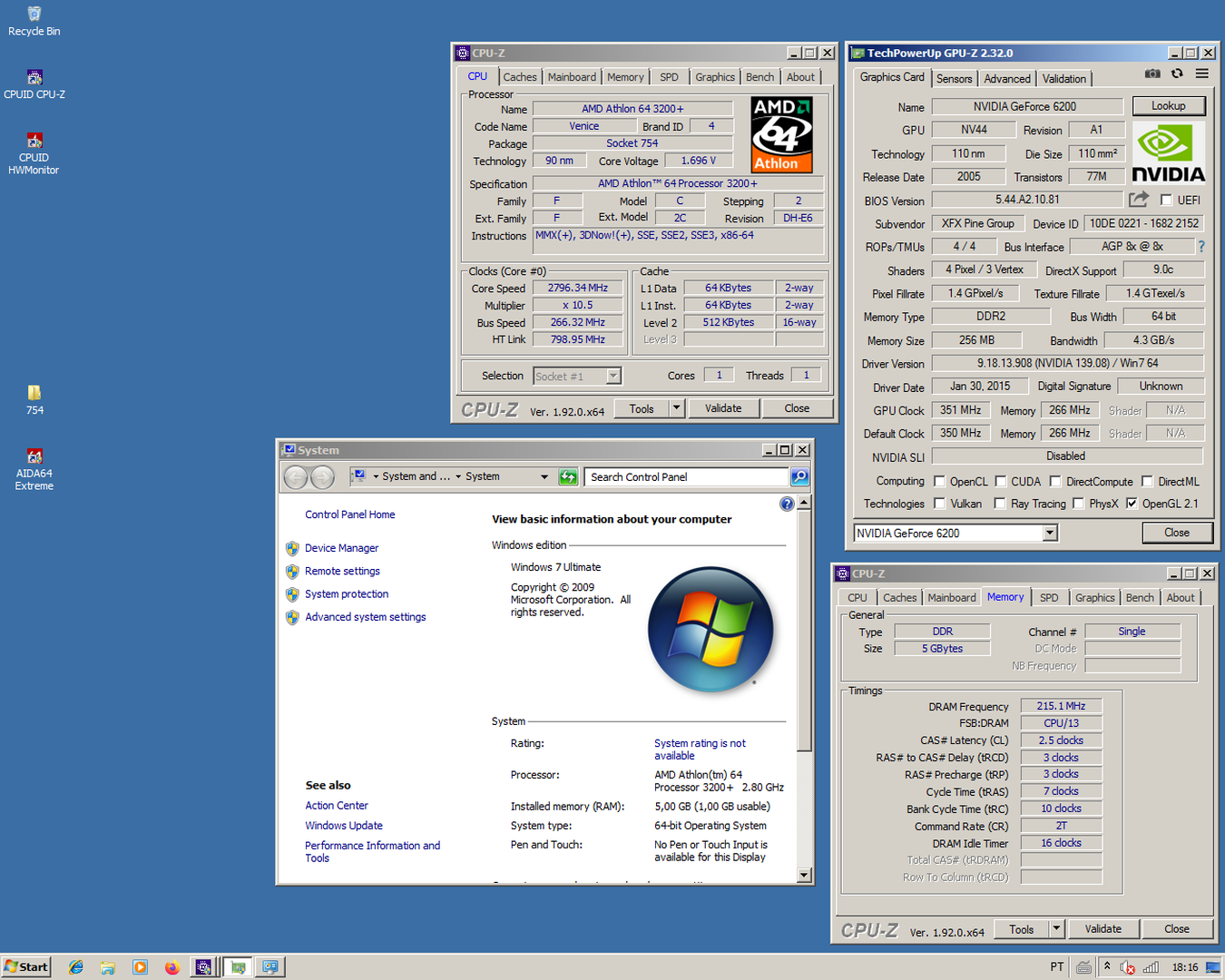Click Windows Update link

click(344, 826)
